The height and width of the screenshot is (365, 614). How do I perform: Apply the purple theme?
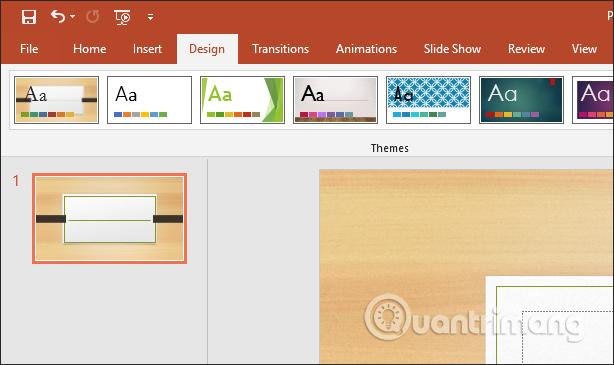pos(593,100)
